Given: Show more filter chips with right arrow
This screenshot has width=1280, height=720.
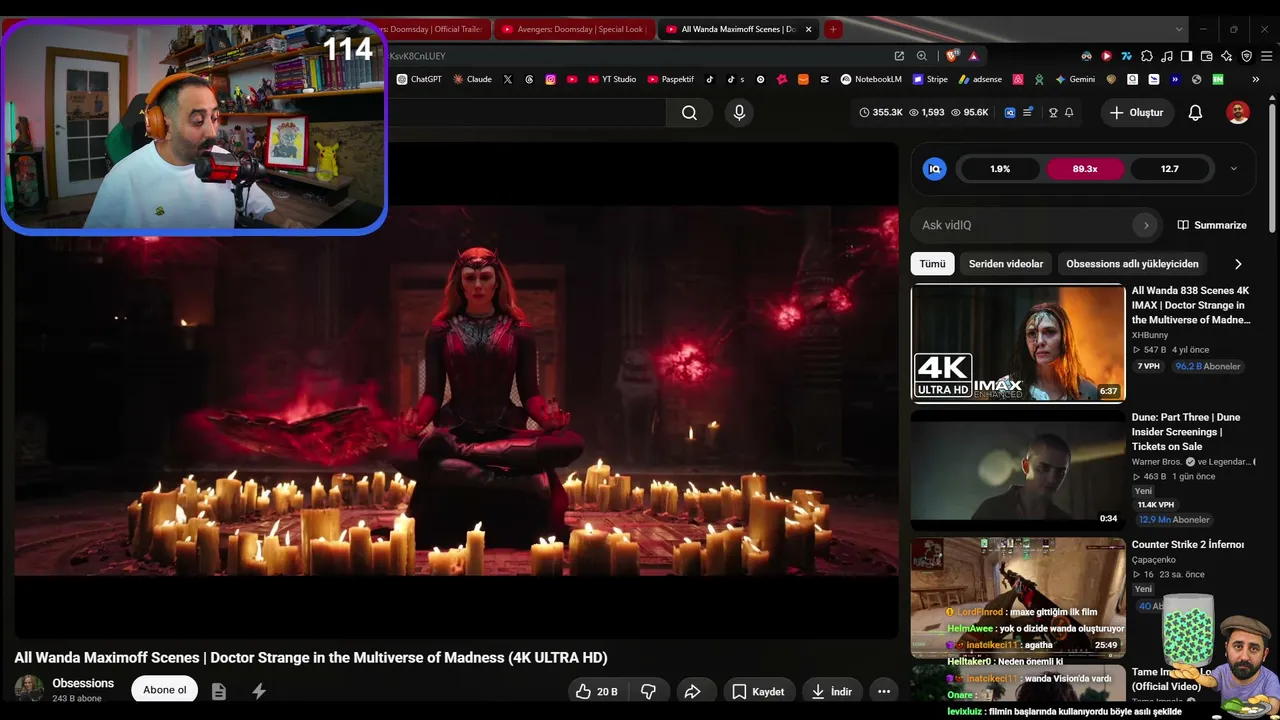Looking at the screenshot, I should point(1238,264).
